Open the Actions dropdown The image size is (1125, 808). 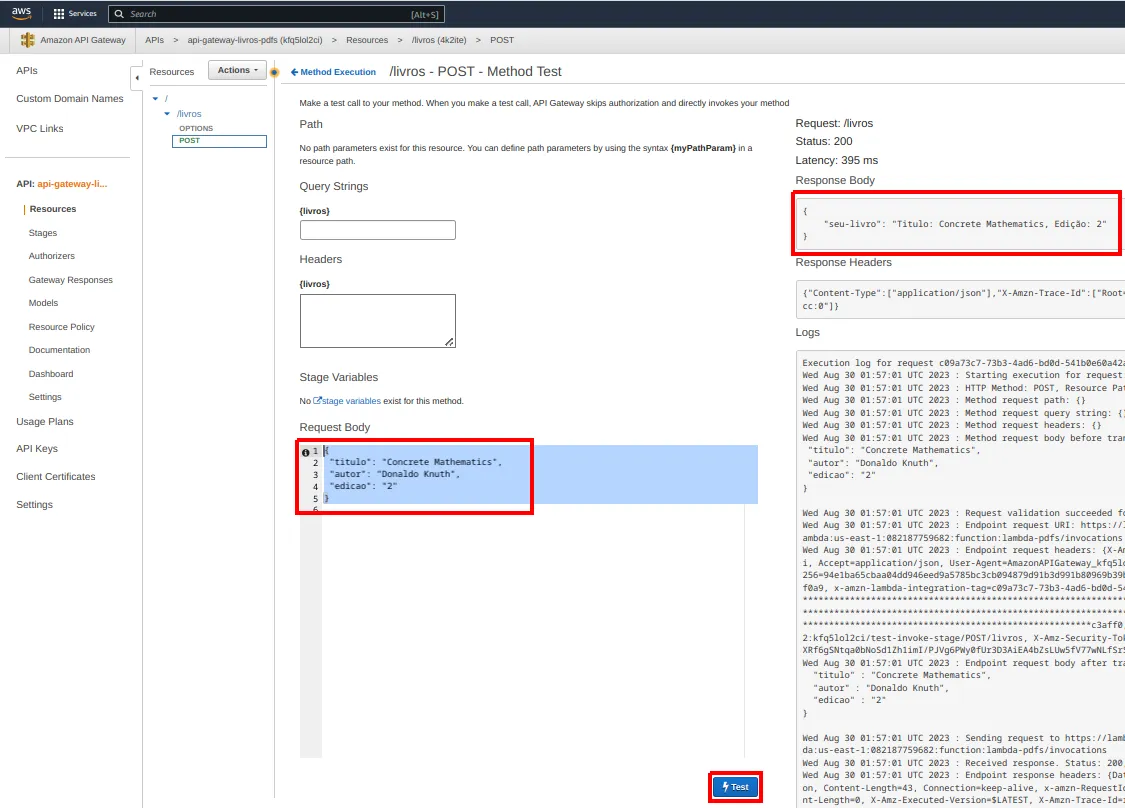(x=237, y=70)
